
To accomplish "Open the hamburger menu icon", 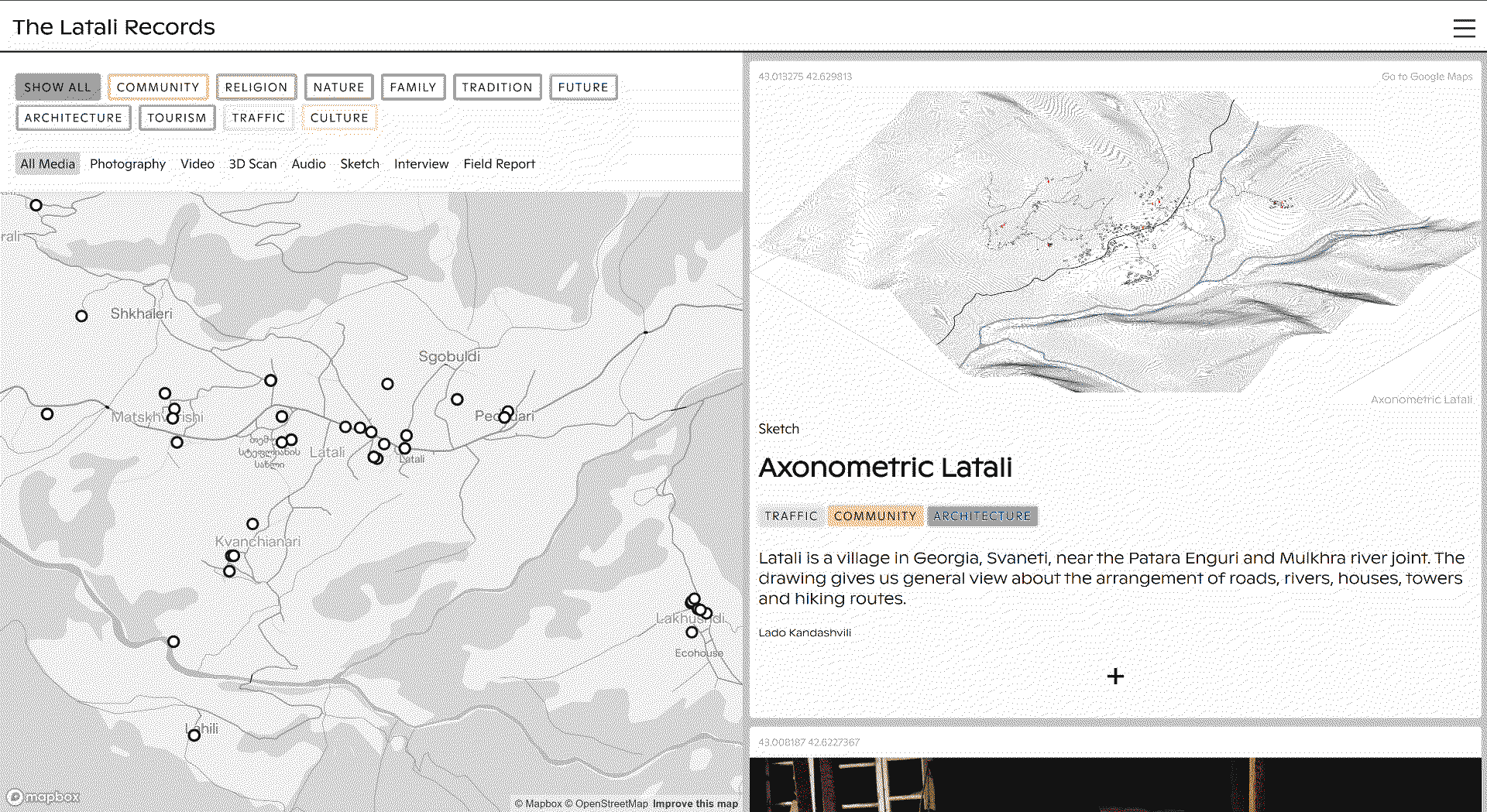I will (x=1463, y=29).
